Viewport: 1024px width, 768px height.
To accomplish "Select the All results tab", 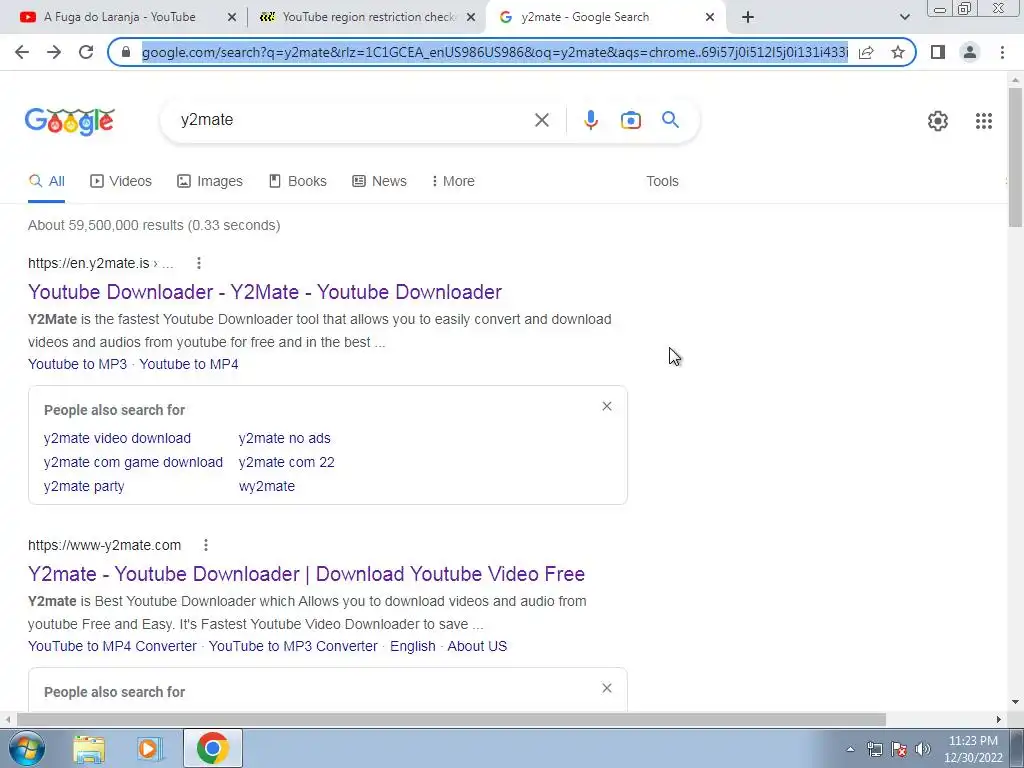I will pos(46,182).
